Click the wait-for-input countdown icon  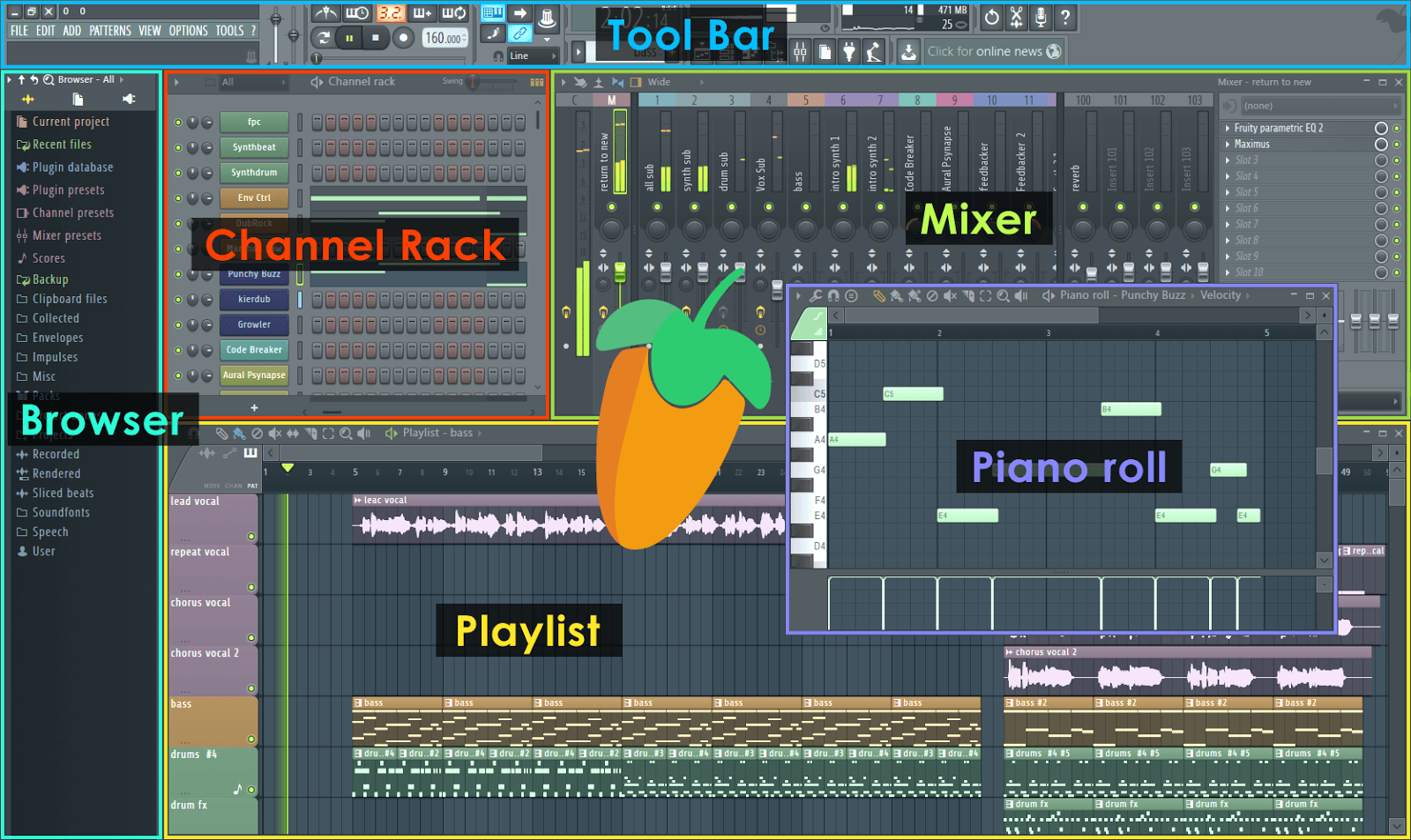[357, 13]
